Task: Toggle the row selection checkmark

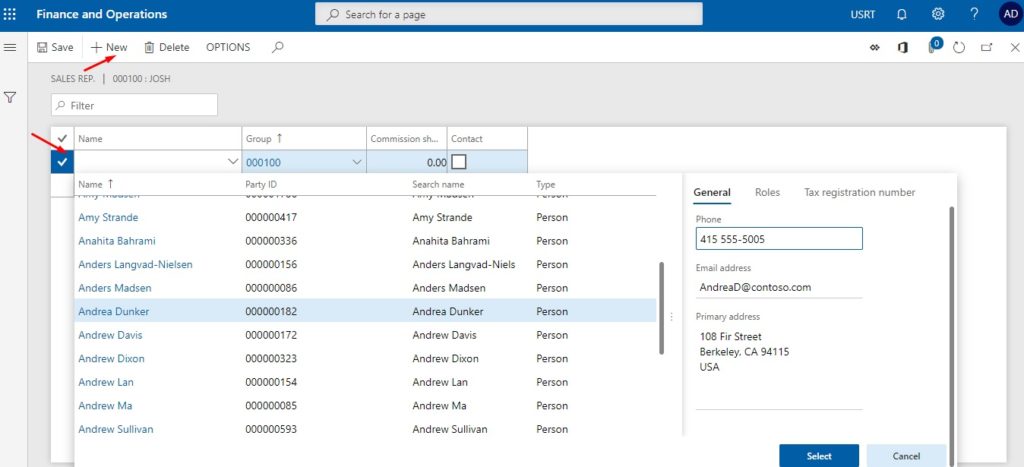Action: [62, 162]
